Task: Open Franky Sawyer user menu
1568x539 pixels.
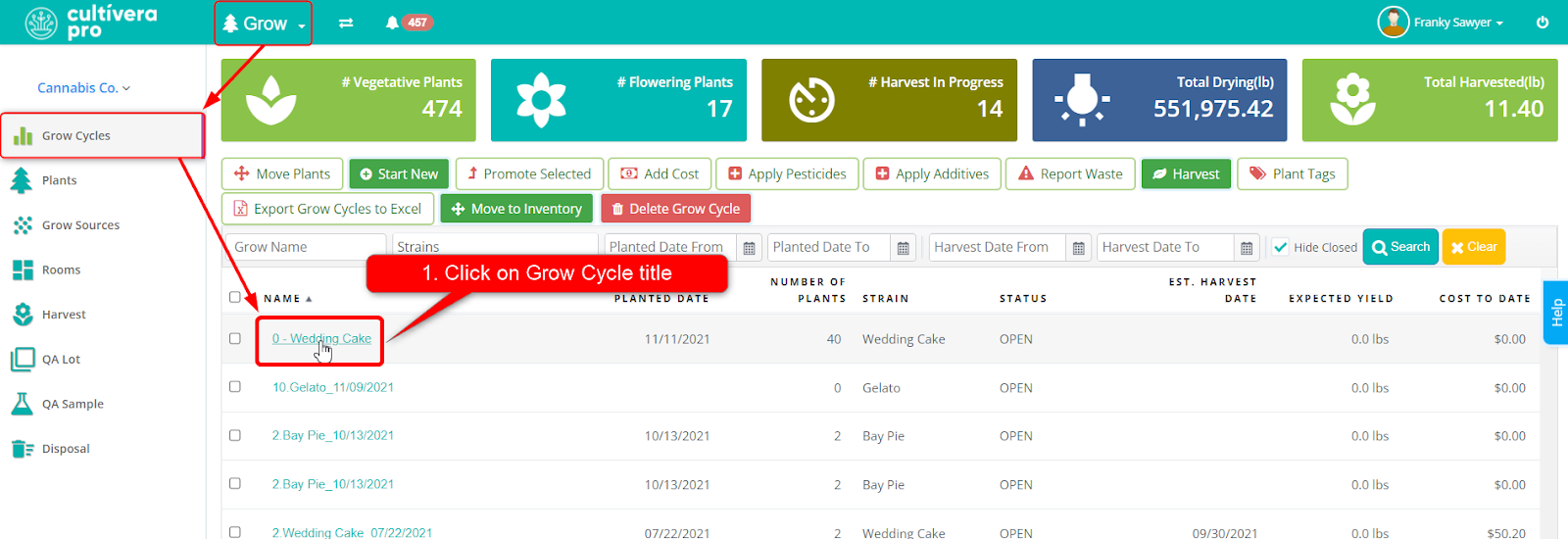Action: (x=1457, y=23)
